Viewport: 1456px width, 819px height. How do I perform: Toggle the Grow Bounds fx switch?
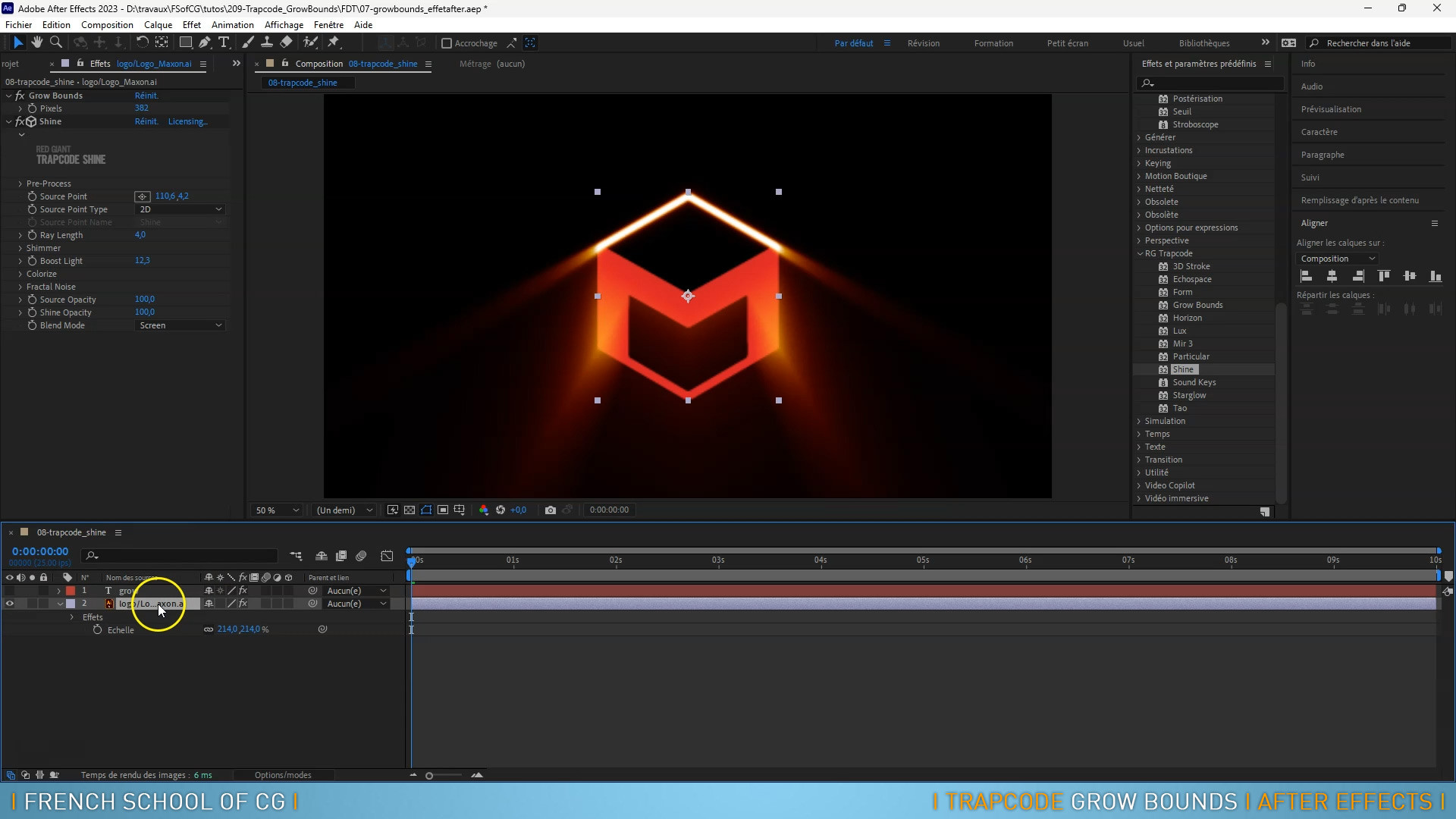(x=20, y=96)
